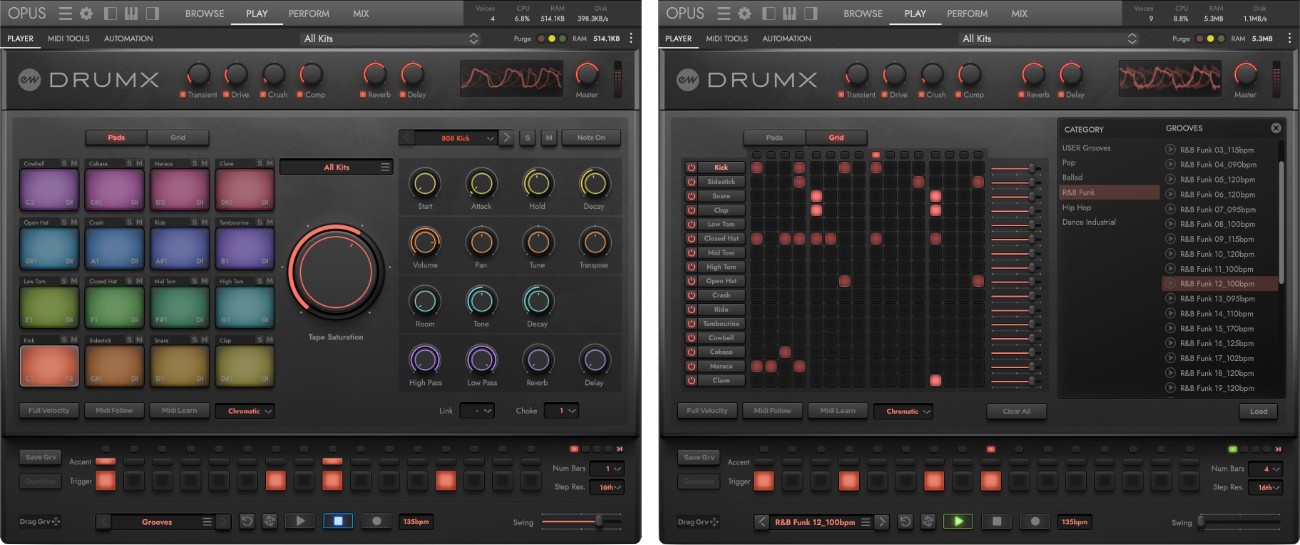Toggle left sidebar panel icon in left window
Screen dimensions: 1300x545
pyautogui.click(x=110, y=13)
